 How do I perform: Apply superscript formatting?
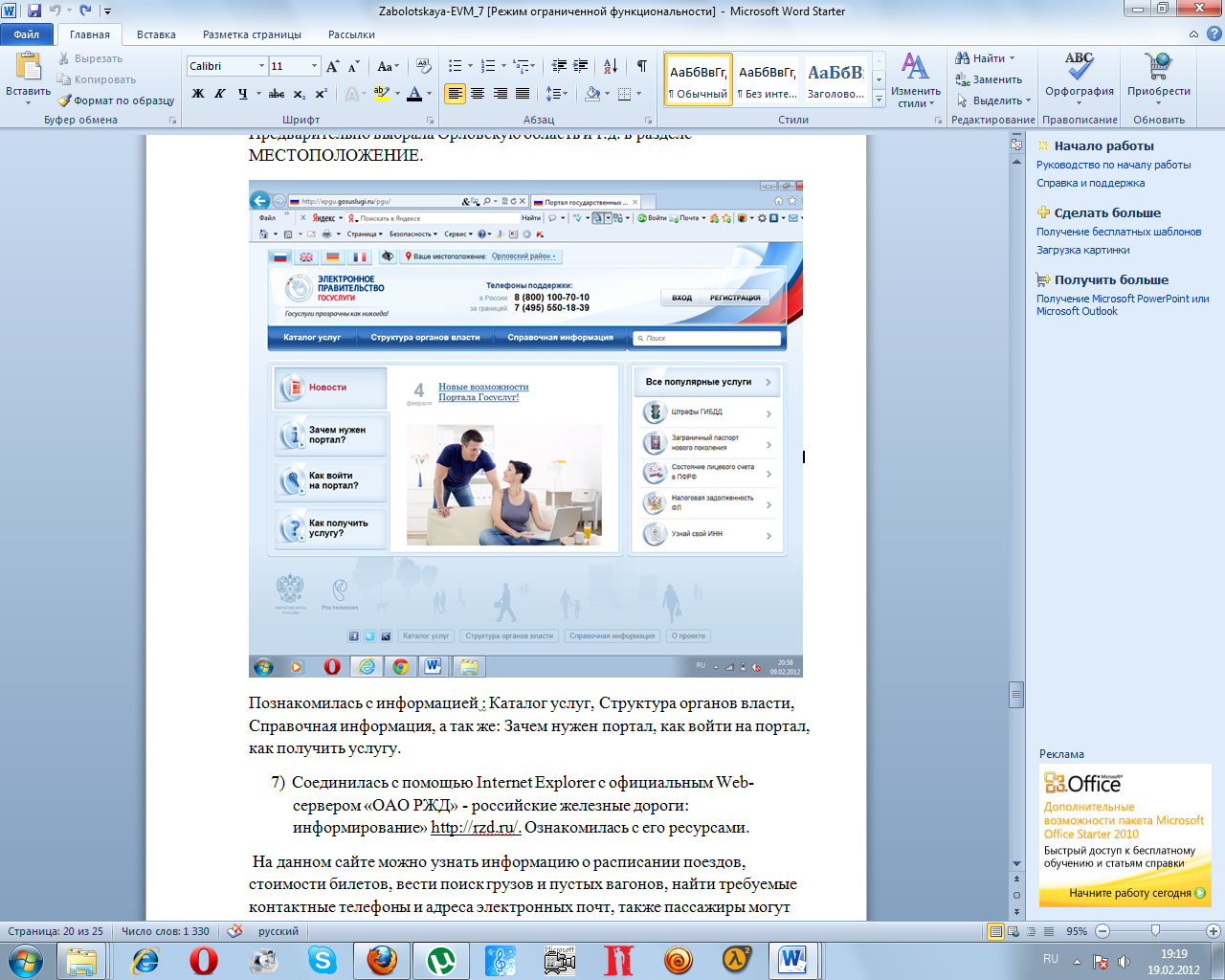321,94
